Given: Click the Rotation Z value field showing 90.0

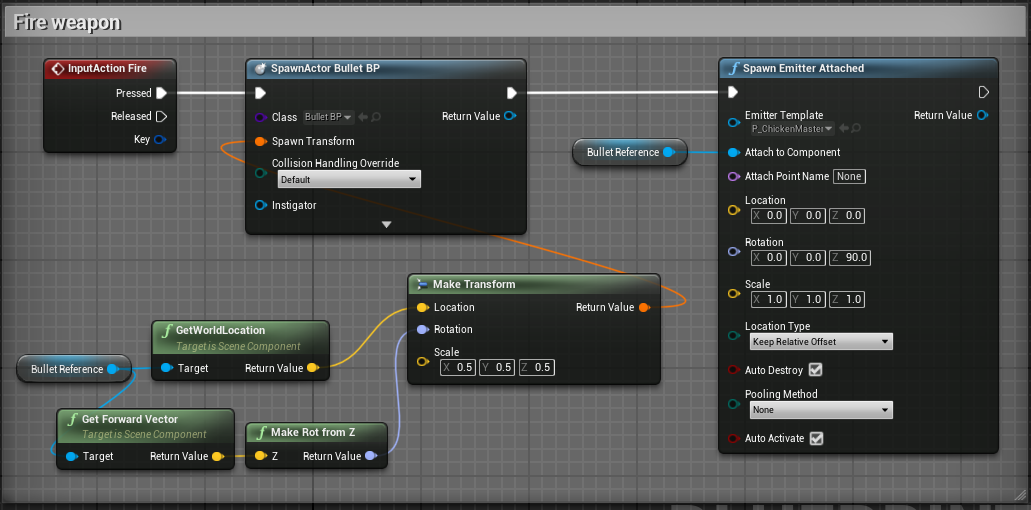Looking at the screenshot, I should tap(855, 257).
